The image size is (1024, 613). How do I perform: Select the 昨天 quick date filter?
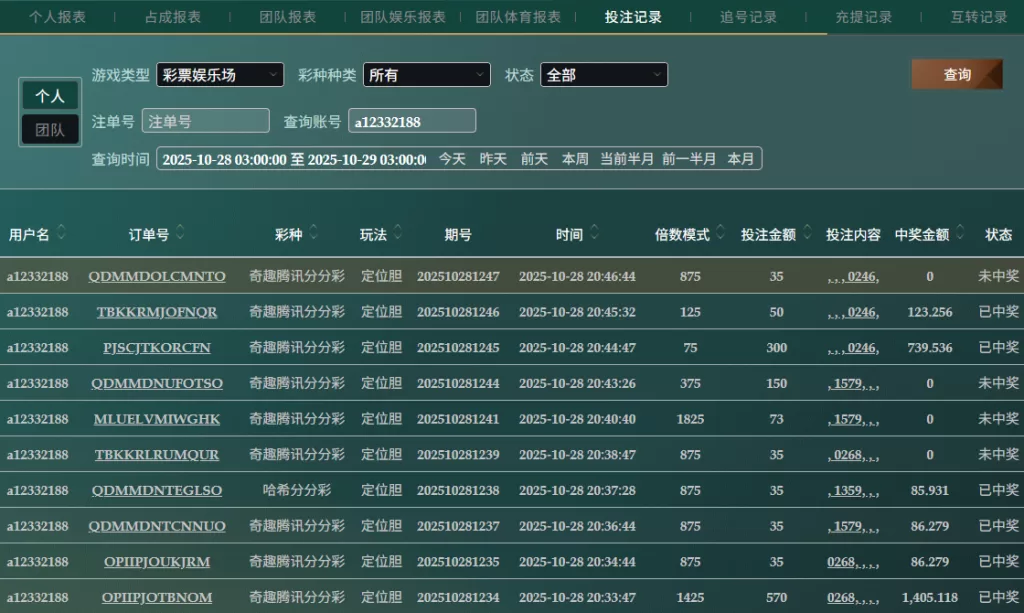tap(493, 159)
